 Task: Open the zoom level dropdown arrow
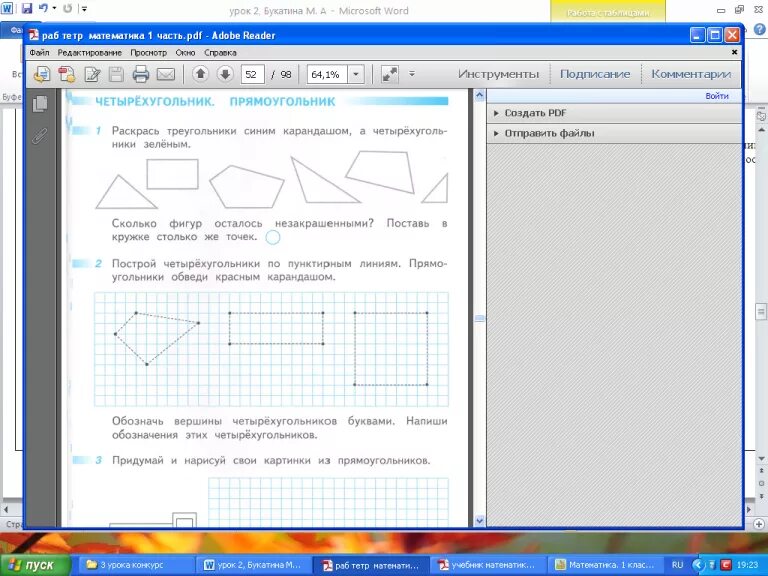click(356, 74)
